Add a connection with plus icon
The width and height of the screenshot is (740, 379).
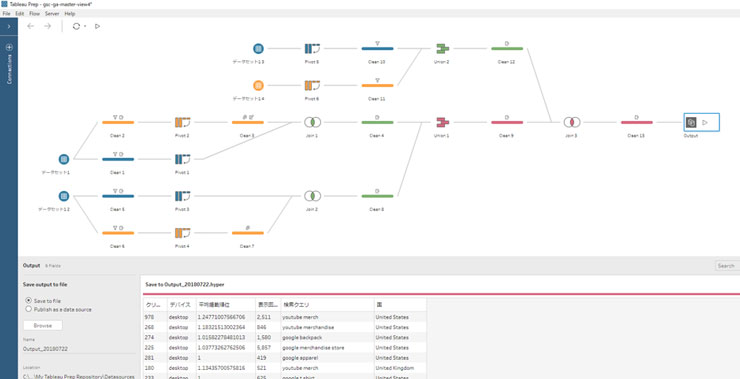(9, 48)
